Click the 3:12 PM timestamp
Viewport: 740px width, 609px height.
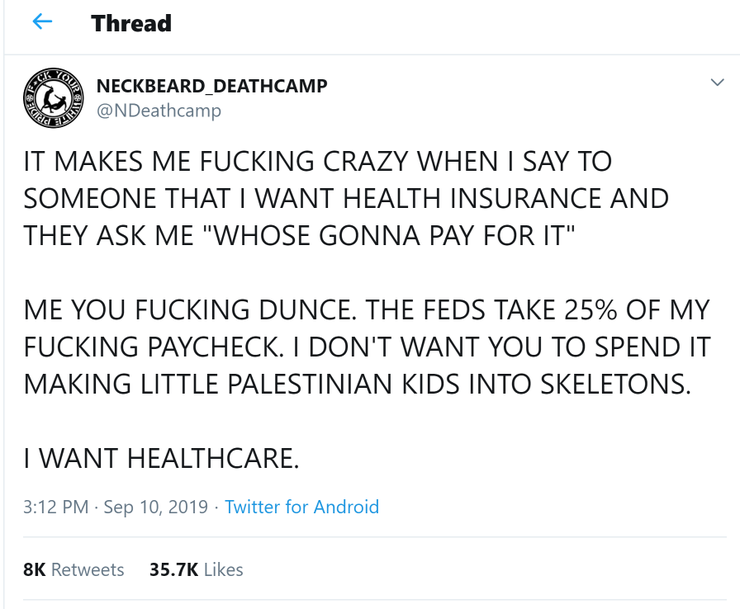point(56,507)
